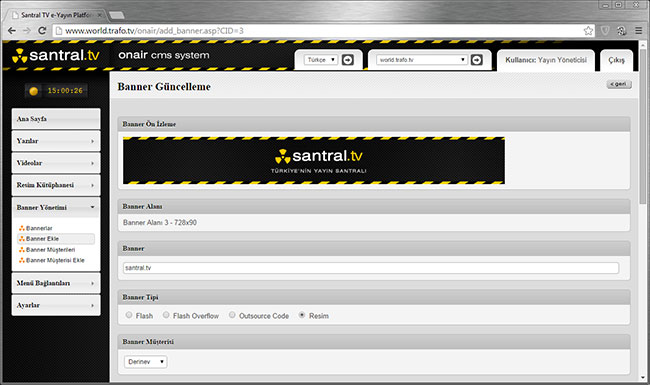Screen dimensions: 650x385
Task: Apply language with the arrow button beside Türkçe
Action: click(x=347, y=60)
